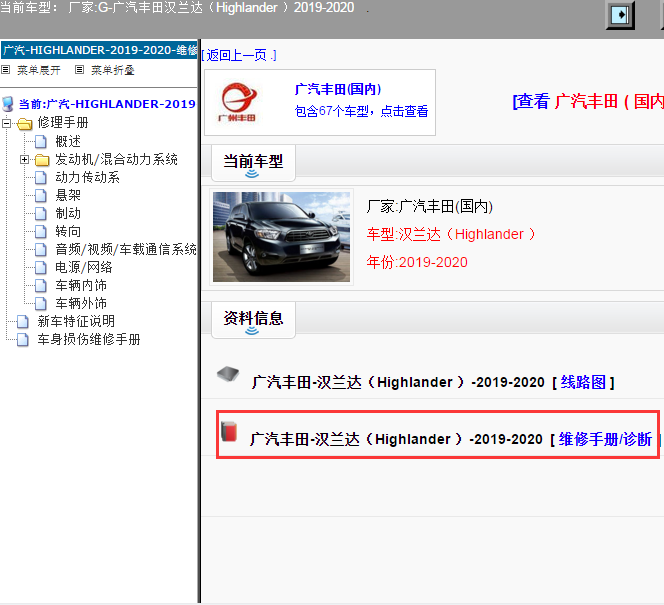Click the page icon next to 车辆内饰
Image resolution: width=664 pixels, height=605 pixels.
(x=41, y=285)
